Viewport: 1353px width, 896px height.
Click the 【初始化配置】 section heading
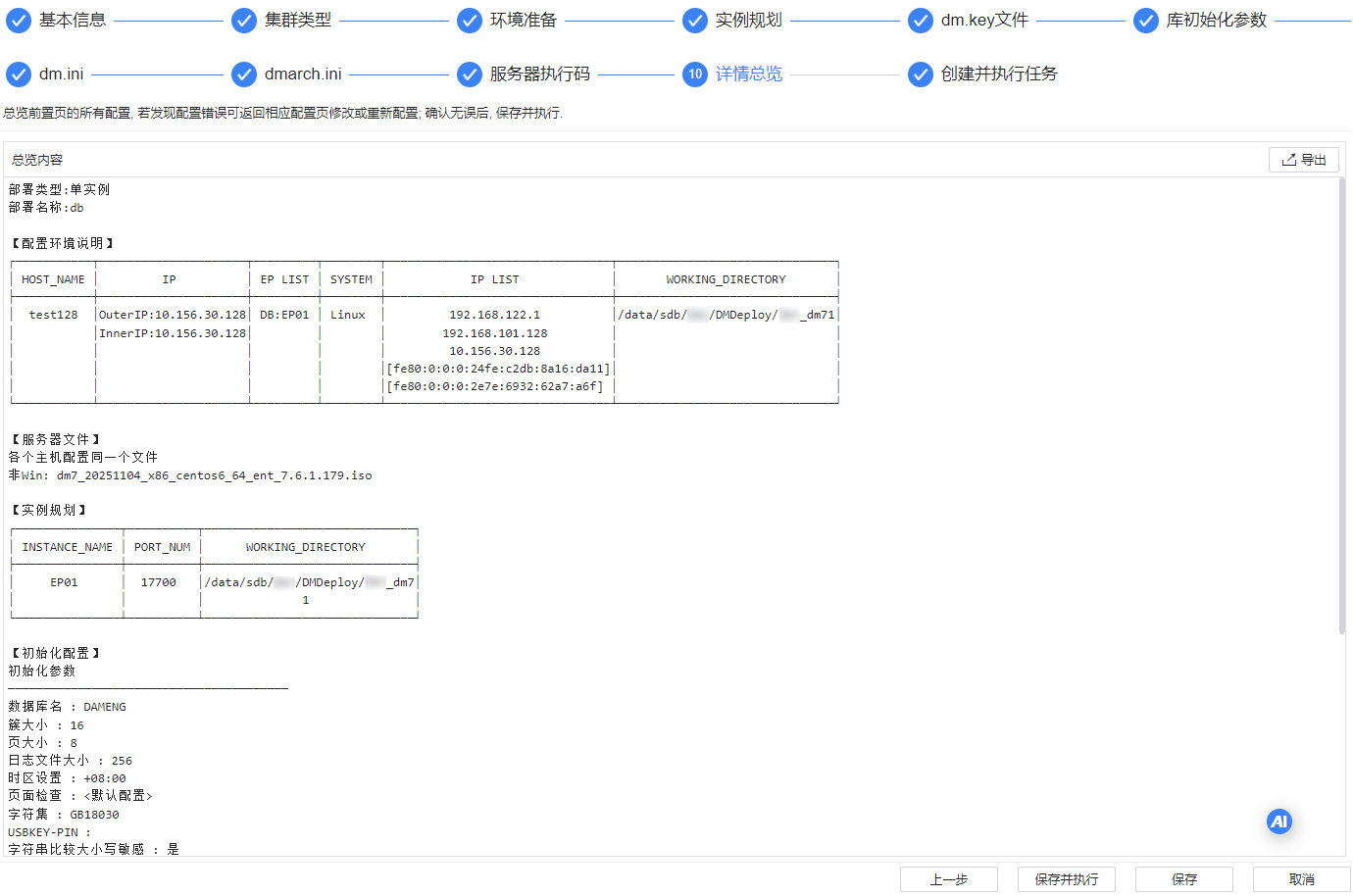point(55,653)
